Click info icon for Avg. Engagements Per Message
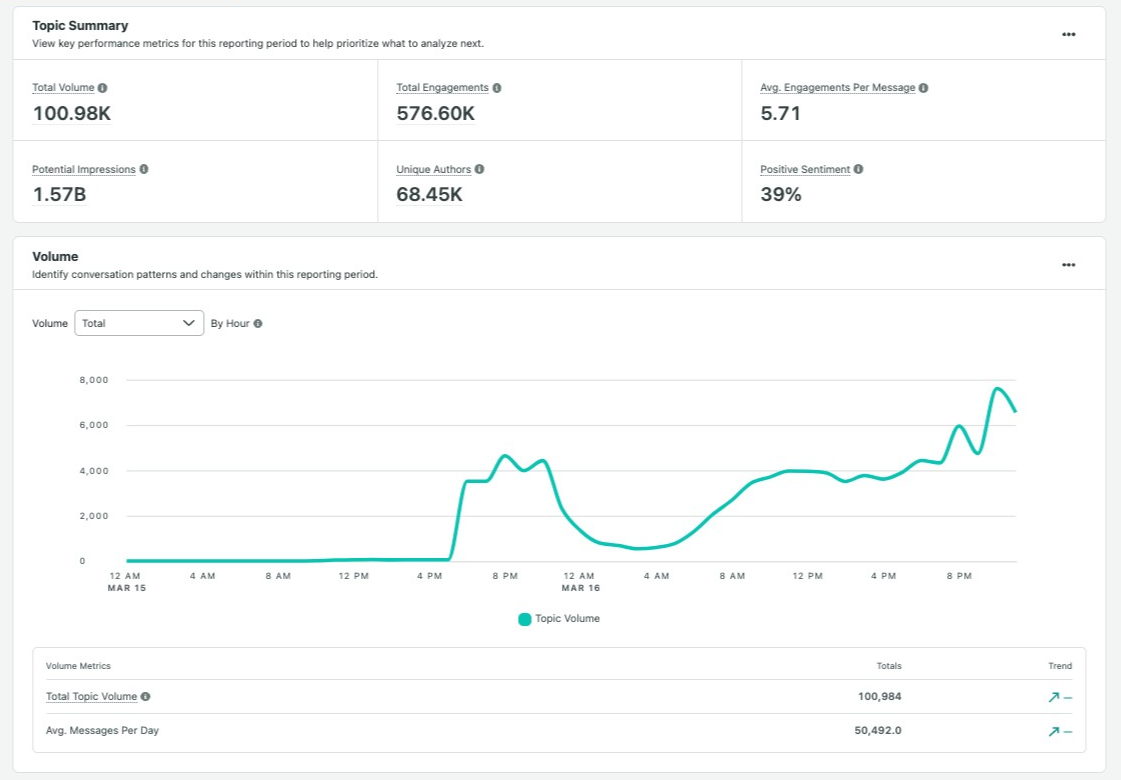This screenshot has height=780, width=1121. tap(923, 88)
